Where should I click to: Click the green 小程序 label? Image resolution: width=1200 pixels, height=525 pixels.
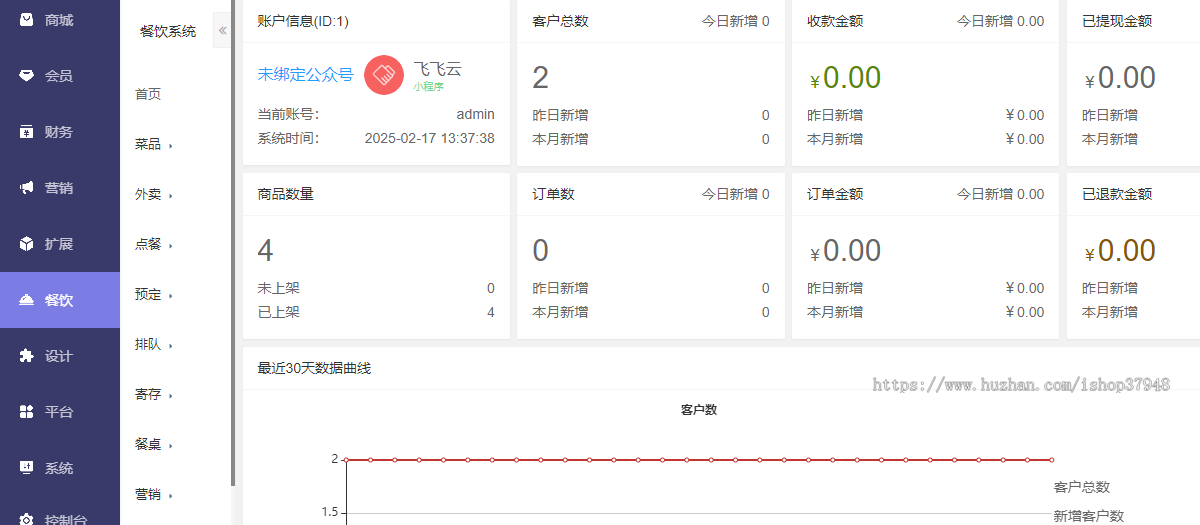coord(428,87)
